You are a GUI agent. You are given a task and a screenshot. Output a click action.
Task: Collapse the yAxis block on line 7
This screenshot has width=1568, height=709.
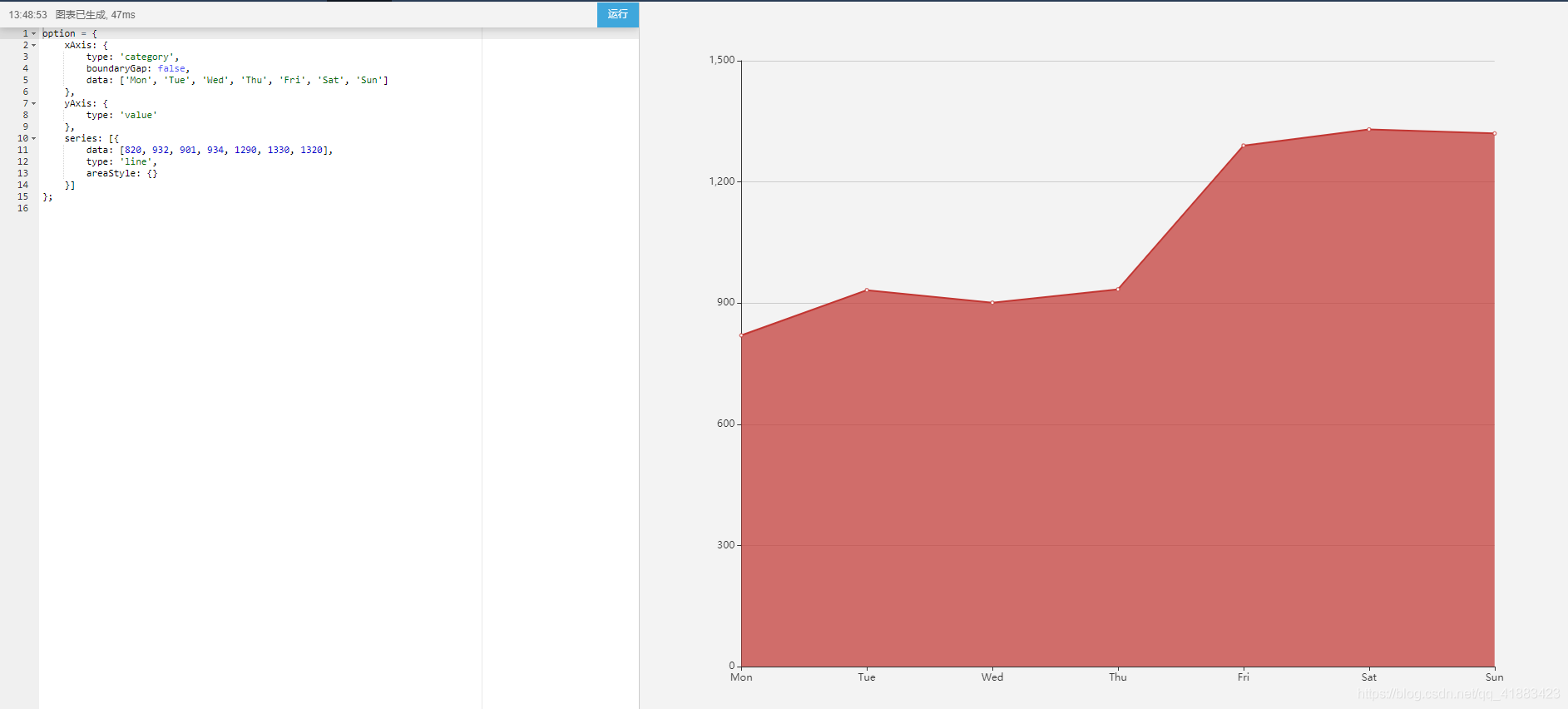34,103
